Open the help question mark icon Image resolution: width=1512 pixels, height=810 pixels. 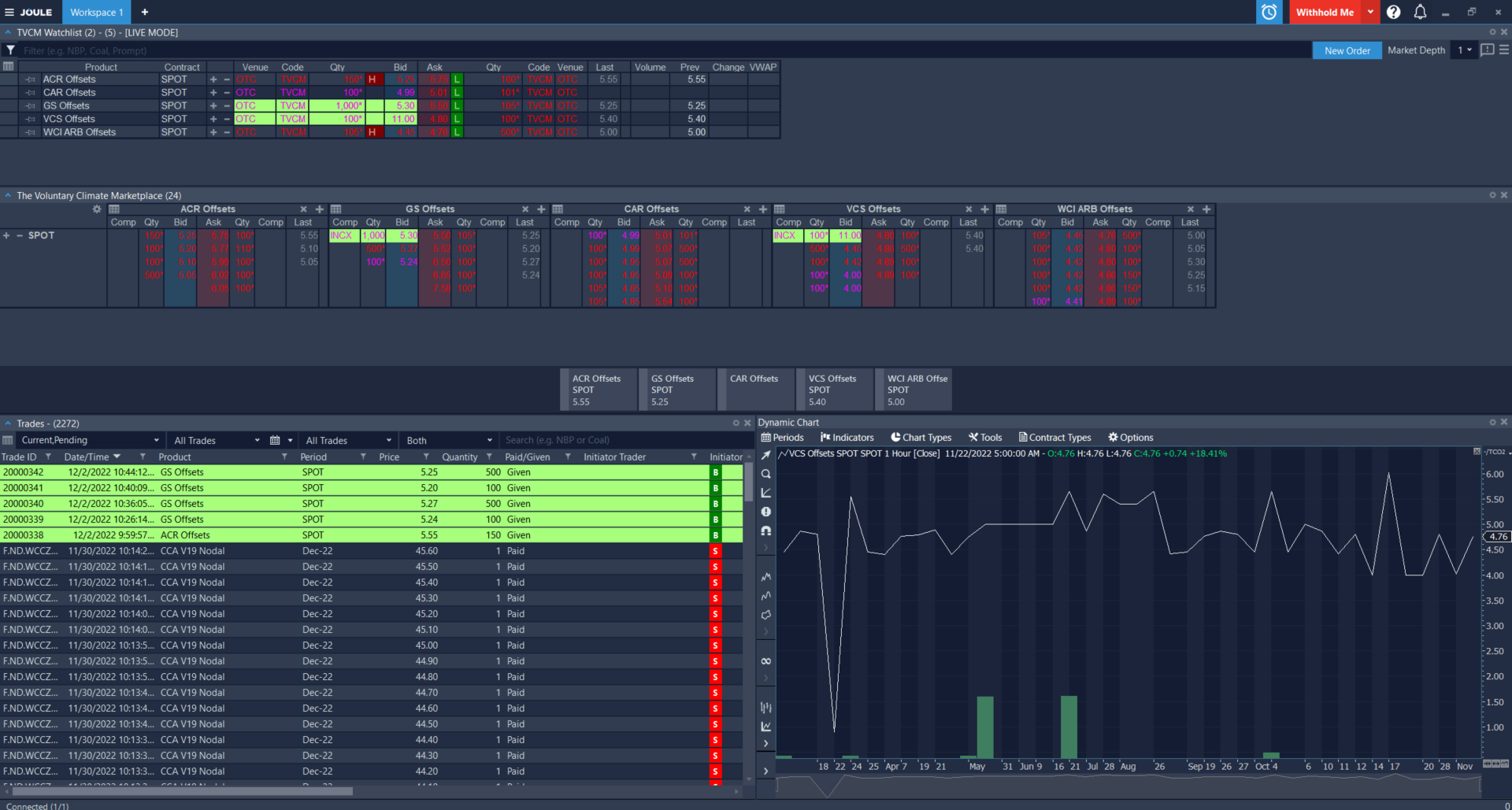tap(1394, 12)
